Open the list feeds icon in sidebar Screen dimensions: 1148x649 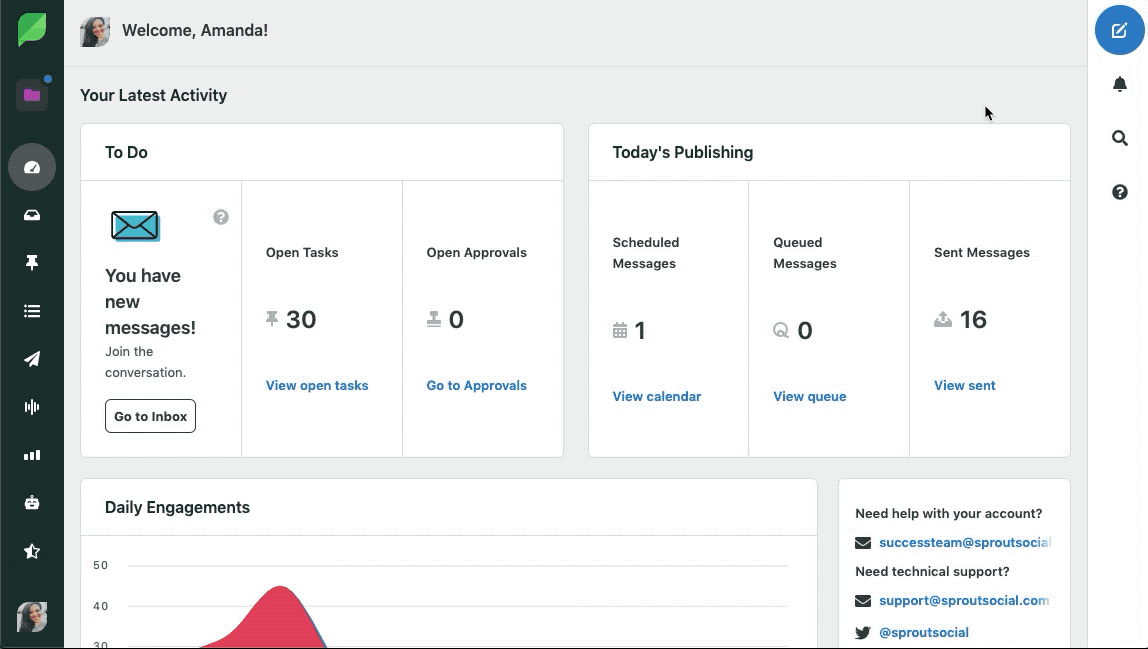coord(32,311)
